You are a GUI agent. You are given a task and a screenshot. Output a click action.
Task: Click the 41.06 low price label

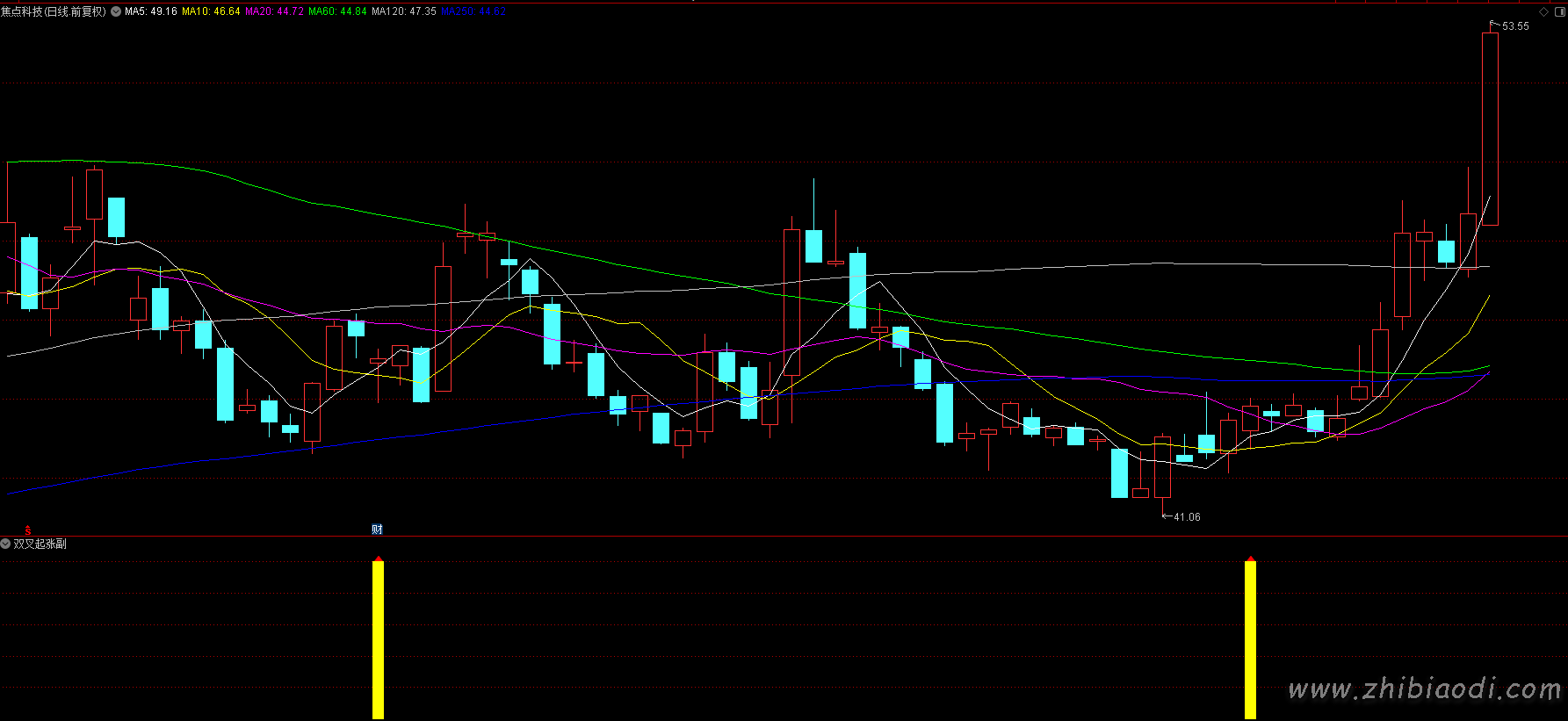[x=1186, y=517]
